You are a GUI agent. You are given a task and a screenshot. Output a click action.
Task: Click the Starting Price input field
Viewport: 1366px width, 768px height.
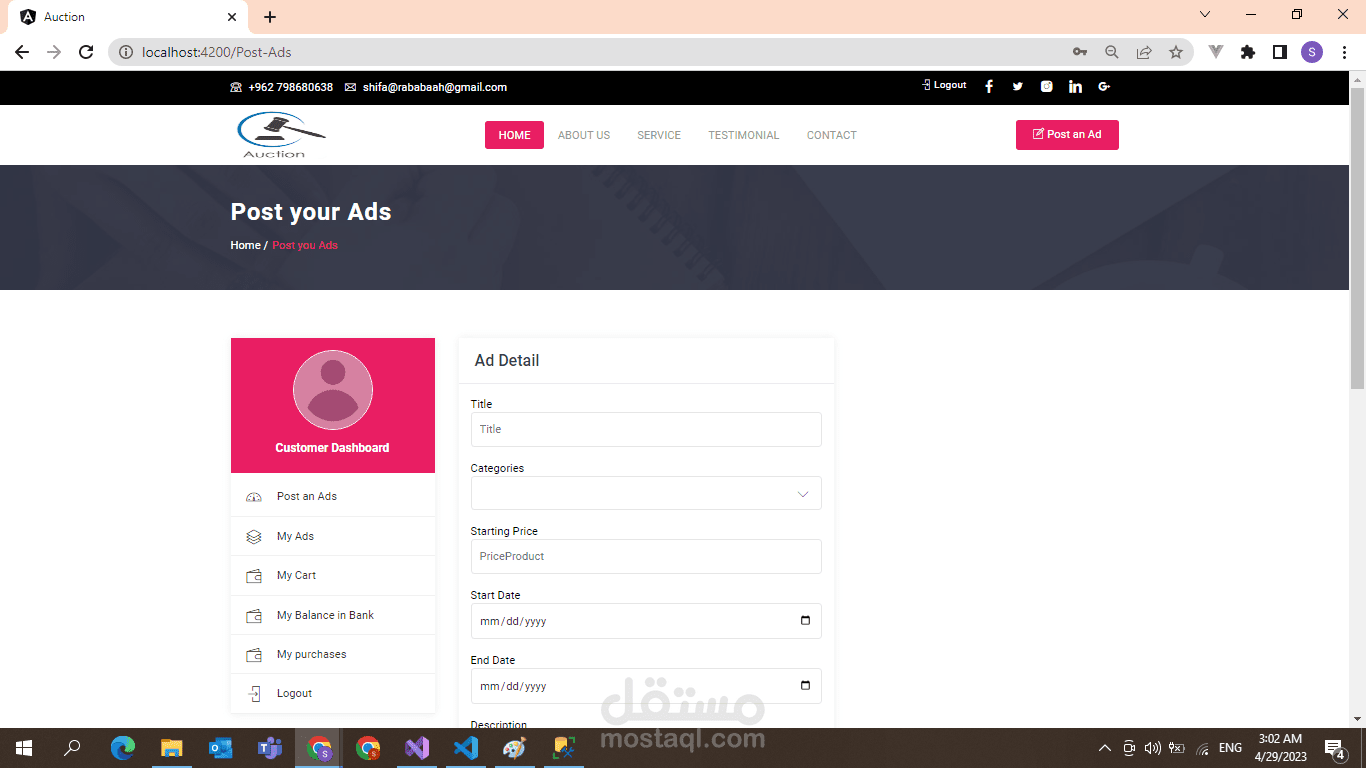click(646, 556)
